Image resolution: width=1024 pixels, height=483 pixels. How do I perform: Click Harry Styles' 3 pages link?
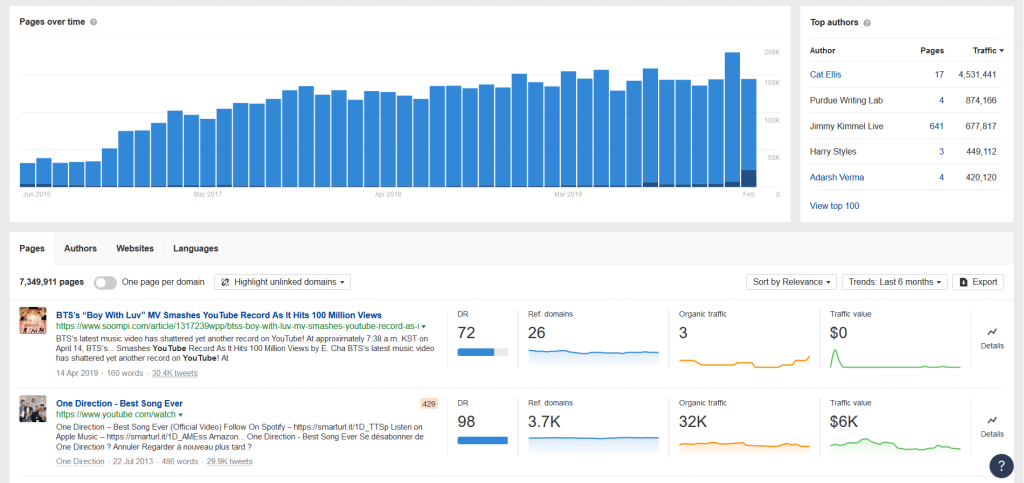[942, 152]
